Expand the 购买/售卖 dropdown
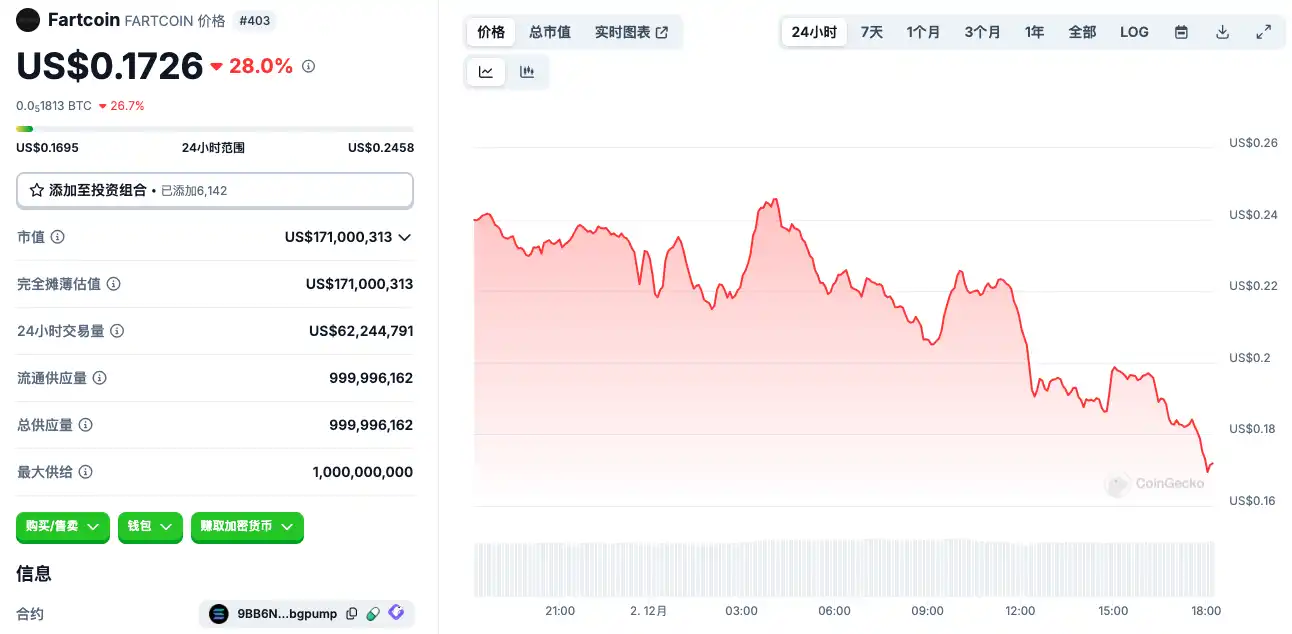Viewport: 1292px width, 634px height. click(63, 526)
